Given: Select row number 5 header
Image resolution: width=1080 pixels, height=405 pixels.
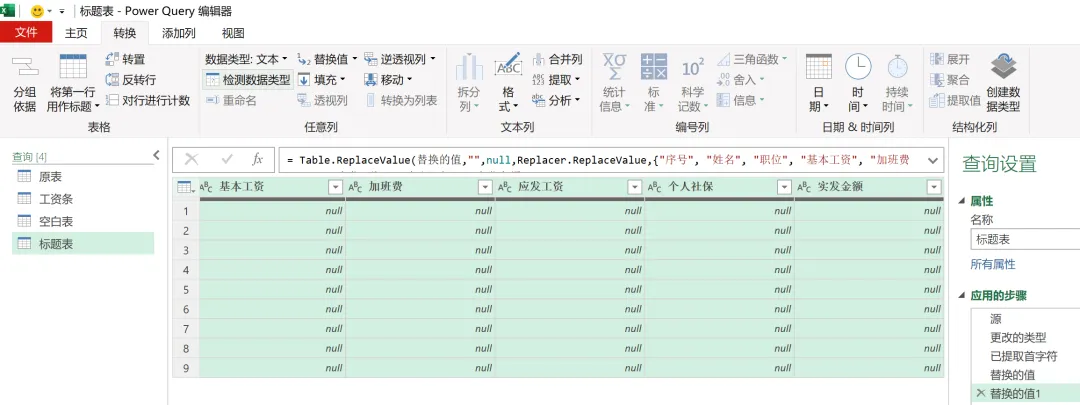Looking at the screenshot, I should click(185, 290).
